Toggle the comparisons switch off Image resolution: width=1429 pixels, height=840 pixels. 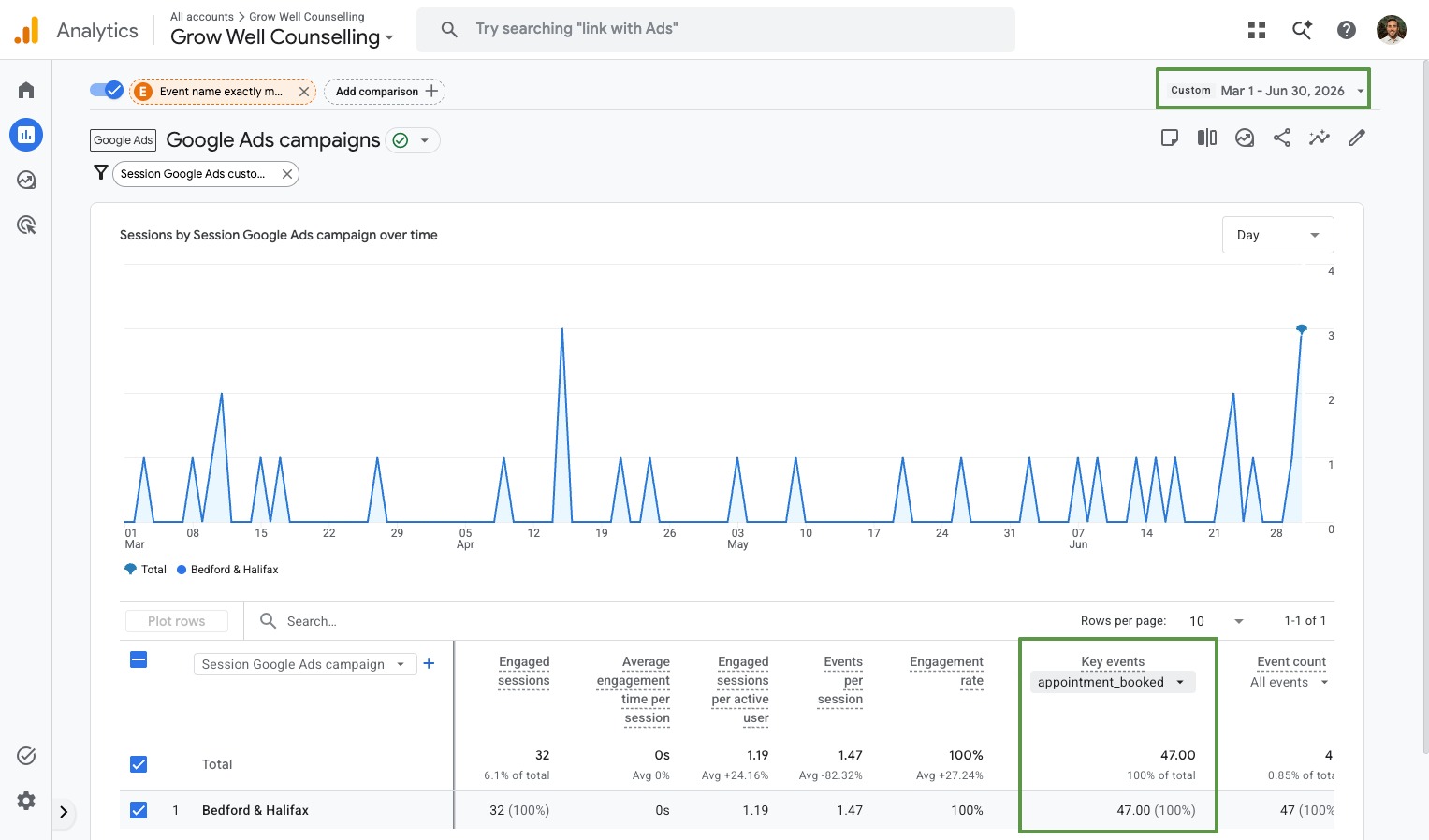tap(107, 91)
